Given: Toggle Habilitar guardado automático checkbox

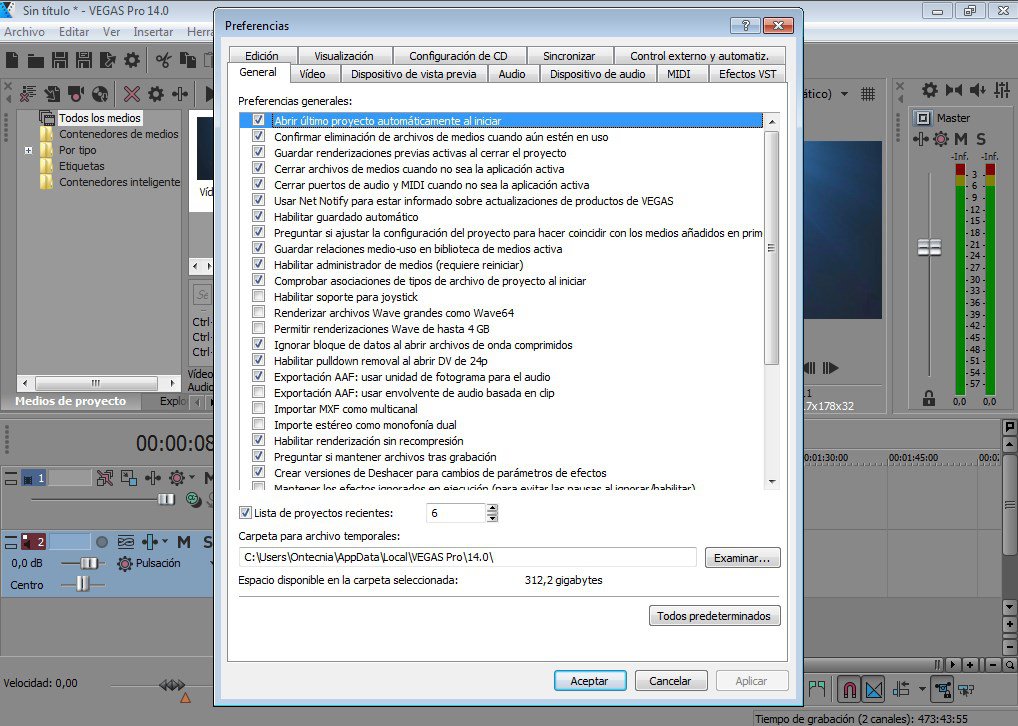Looking at the screenshot, I should point(258,216).
